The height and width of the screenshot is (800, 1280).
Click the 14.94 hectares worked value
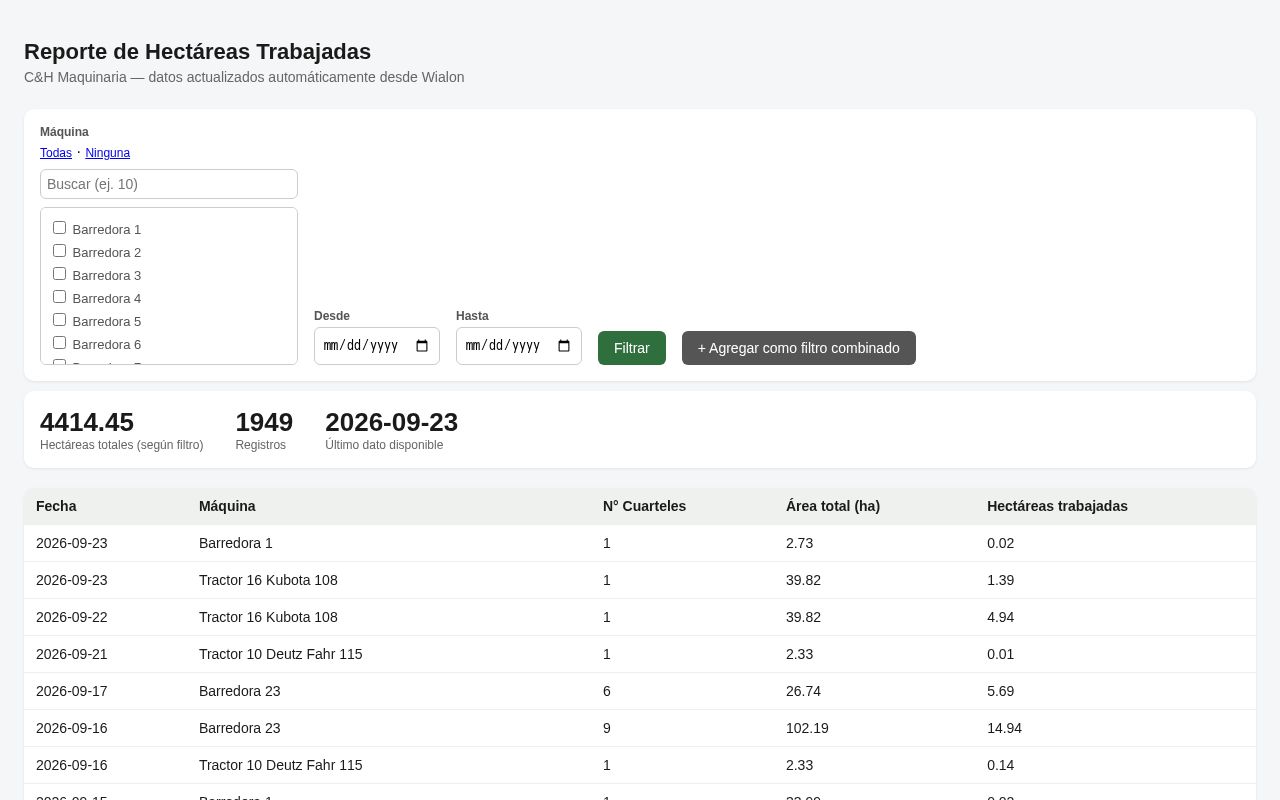point(1004,728)
